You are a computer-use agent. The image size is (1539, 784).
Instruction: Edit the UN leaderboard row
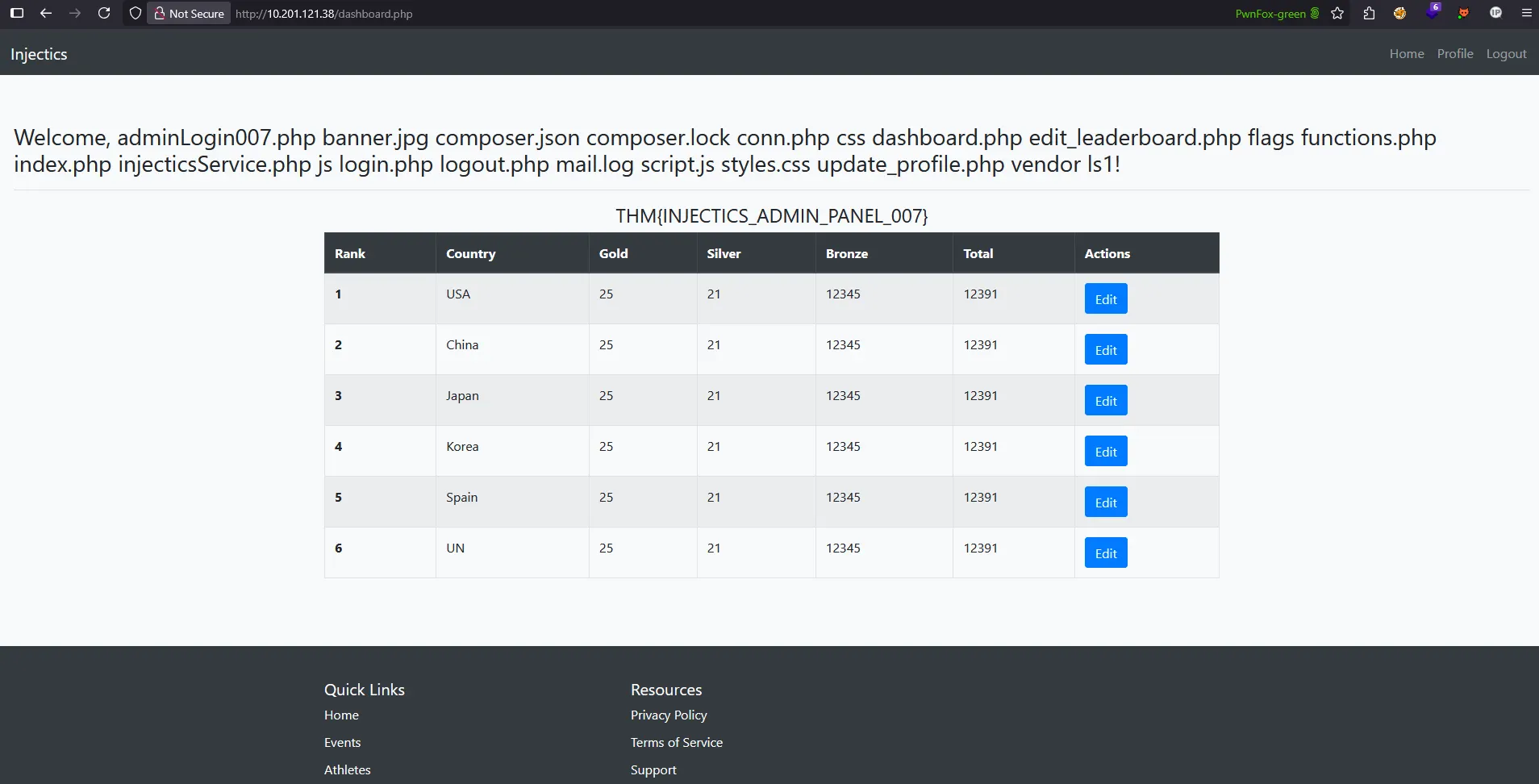[1106, 553]
